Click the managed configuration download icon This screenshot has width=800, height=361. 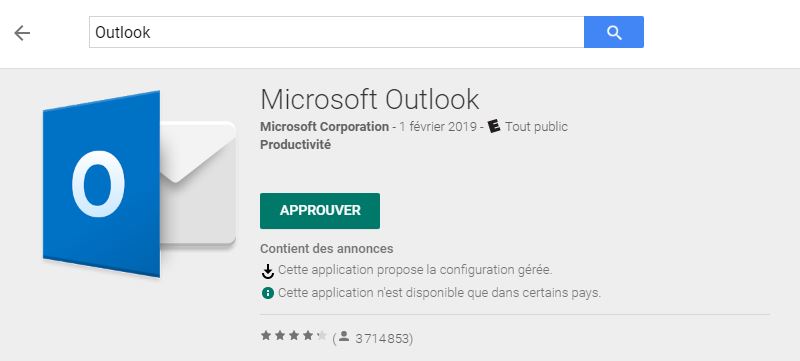(268, 272)
